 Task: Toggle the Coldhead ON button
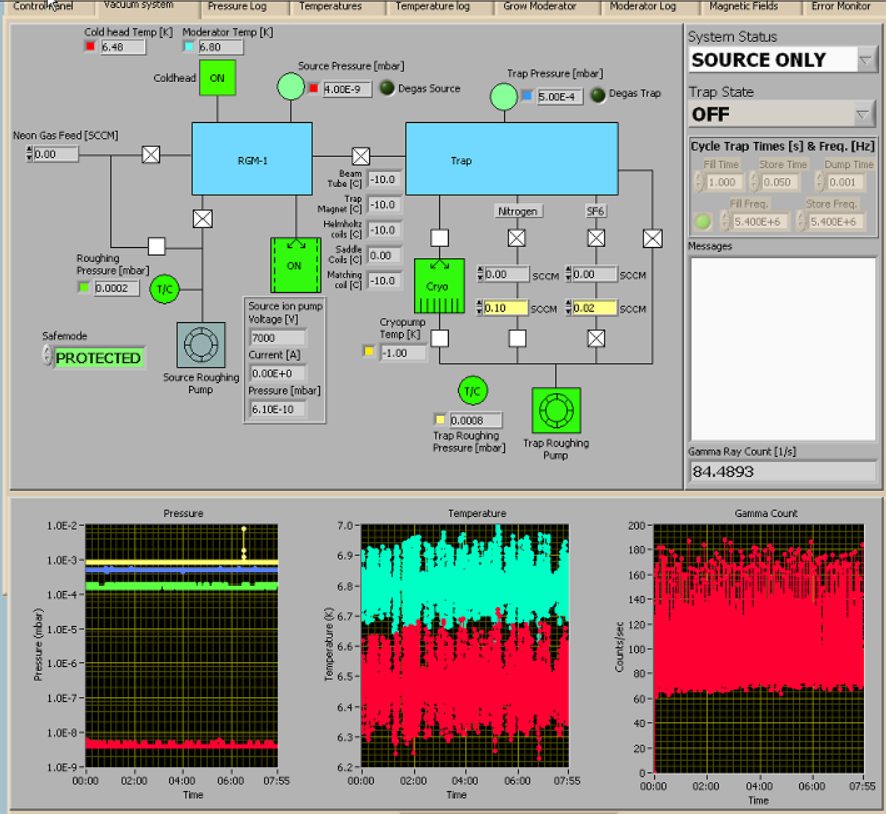coord(217,78)
